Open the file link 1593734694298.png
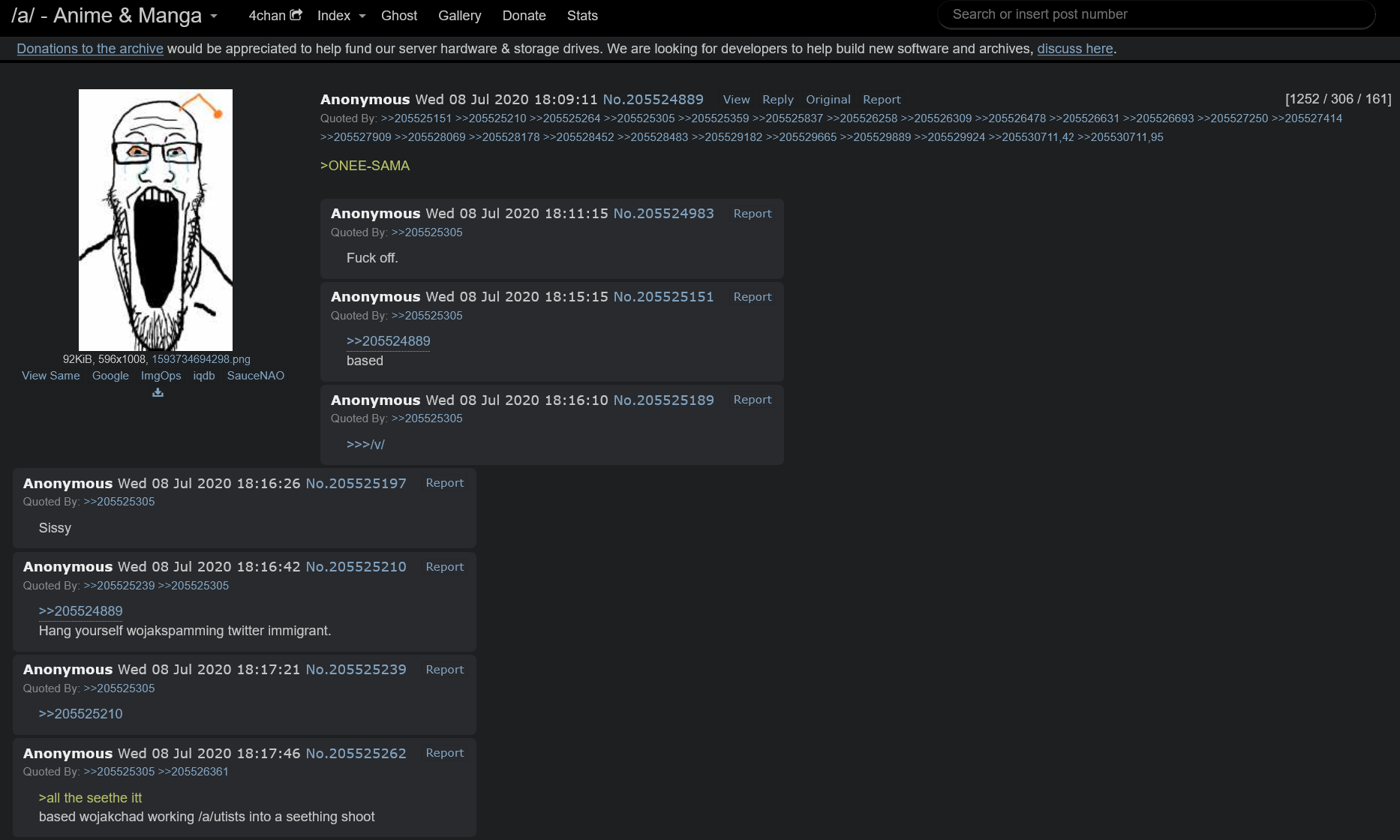 tap(201, 359)
